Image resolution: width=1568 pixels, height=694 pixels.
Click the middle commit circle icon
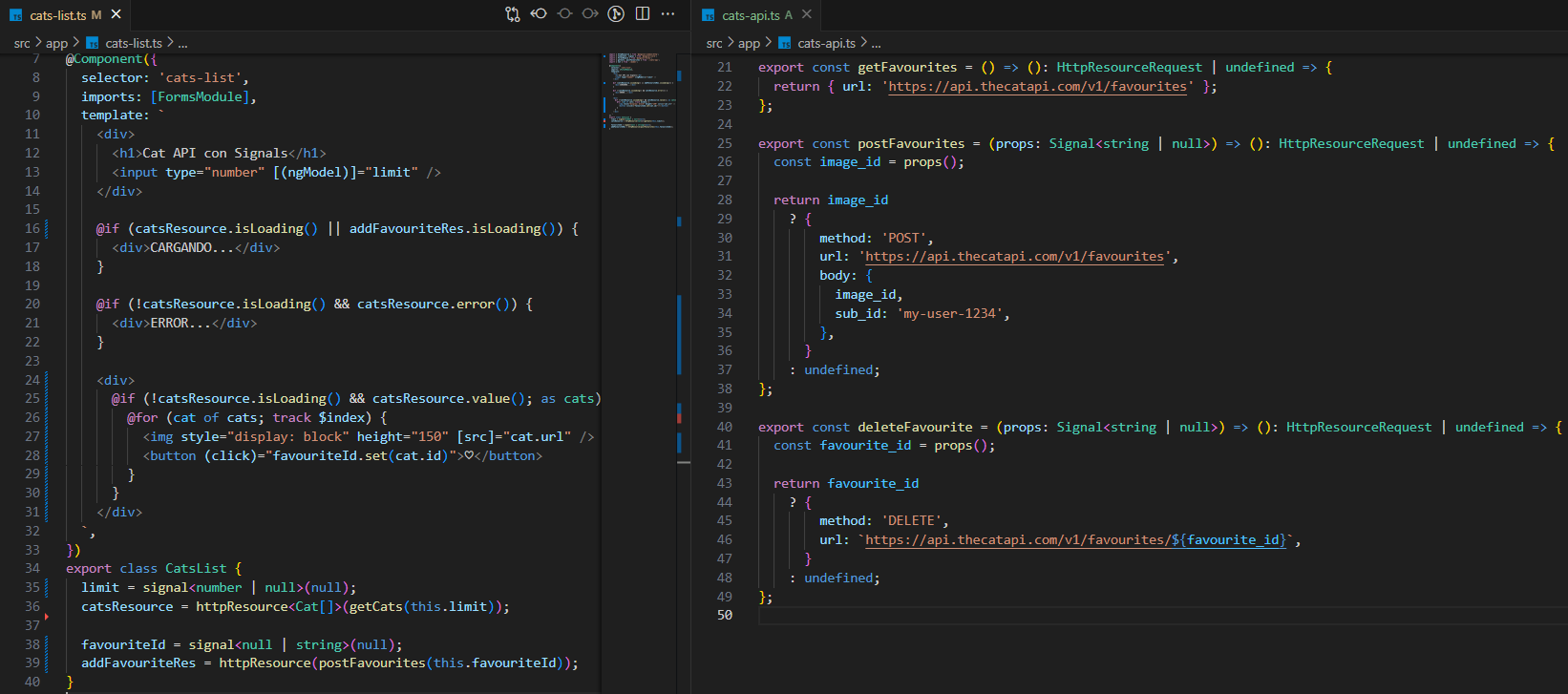point(564,14)
